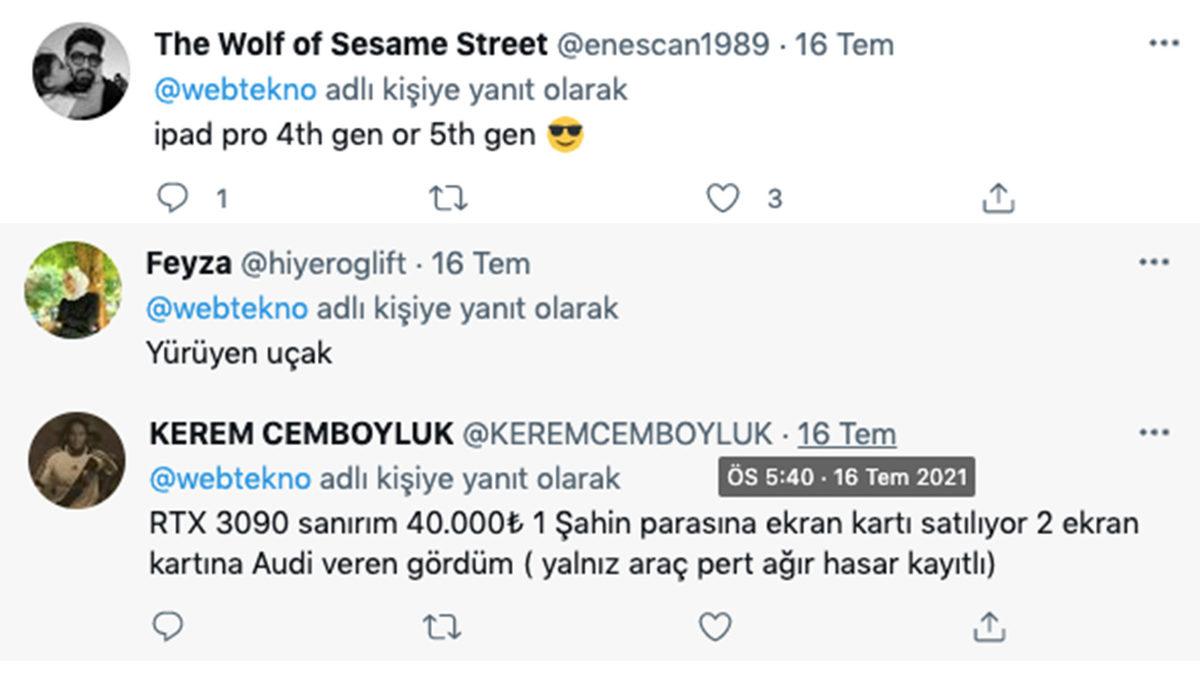Toggle the like heart on KEREM CEMBOYLUK's tweet
Screen dimensions: 1200x675
click(713, 627)
